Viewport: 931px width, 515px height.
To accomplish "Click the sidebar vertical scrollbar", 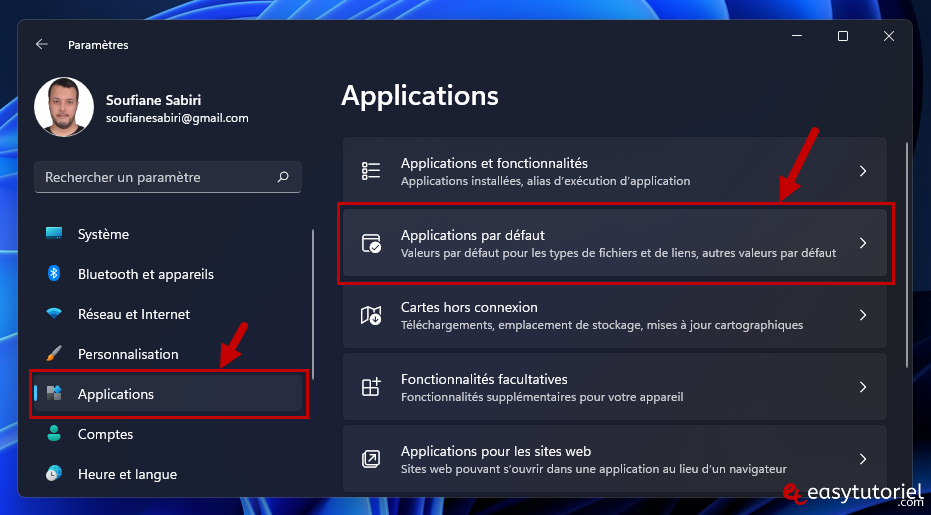I will 312,304.
